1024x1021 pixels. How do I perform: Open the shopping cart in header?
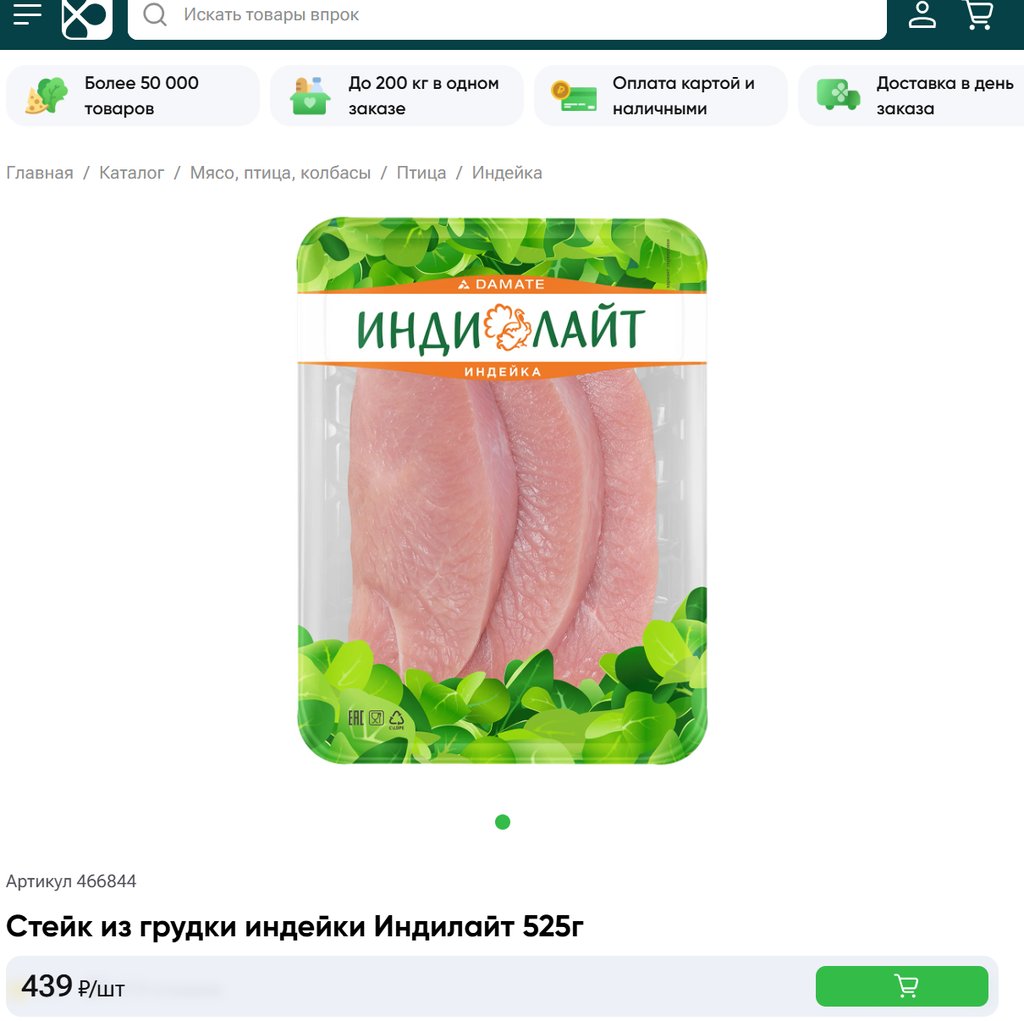[x=978, y=14]
